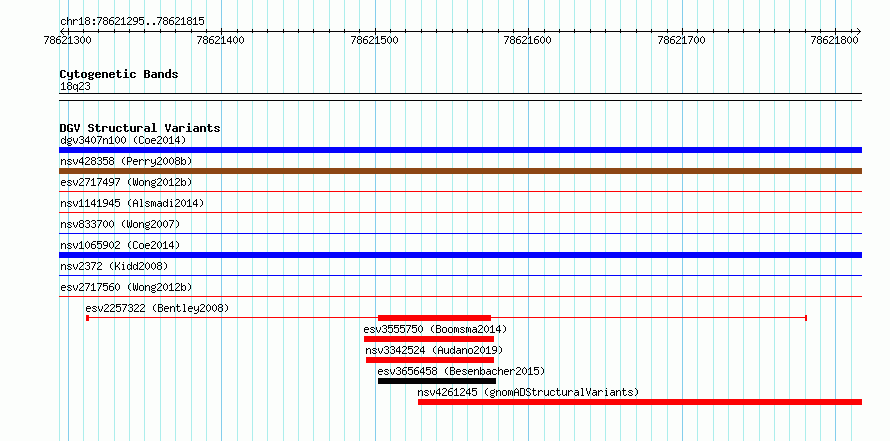This screenshot has height=441, width=890.
Task: Open nsv4261245 (gnomADStructuralVariants) label
Action: tap(528, 392)
